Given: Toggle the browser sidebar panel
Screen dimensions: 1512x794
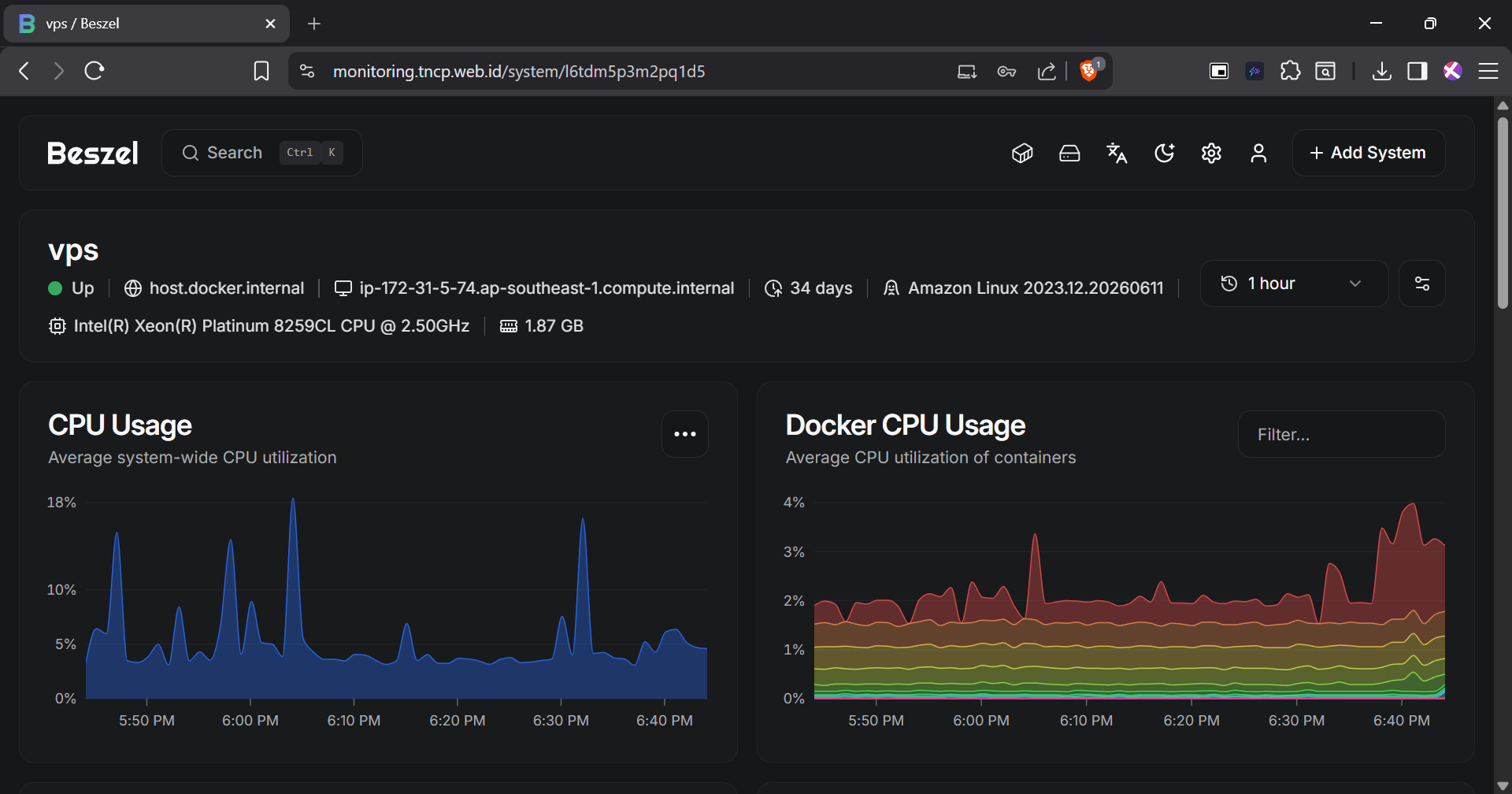Looking at the screenshot, I should [1417, 71].
